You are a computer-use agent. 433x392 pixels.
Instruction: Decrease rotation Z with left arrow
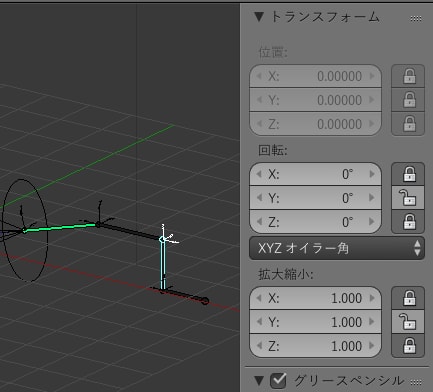coord(259,222)
